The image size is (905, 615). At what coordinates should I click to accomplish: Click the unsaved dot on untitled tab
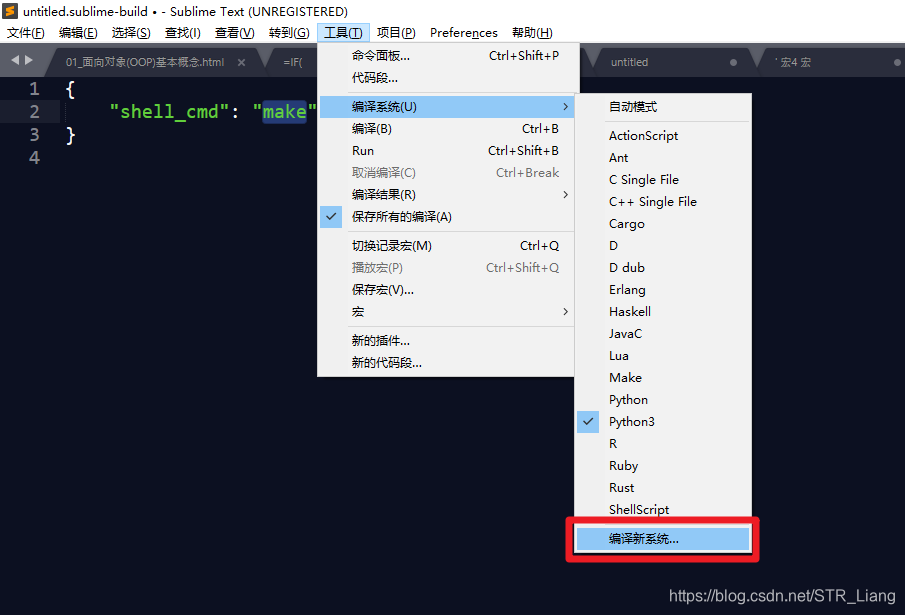coord(733,62)
